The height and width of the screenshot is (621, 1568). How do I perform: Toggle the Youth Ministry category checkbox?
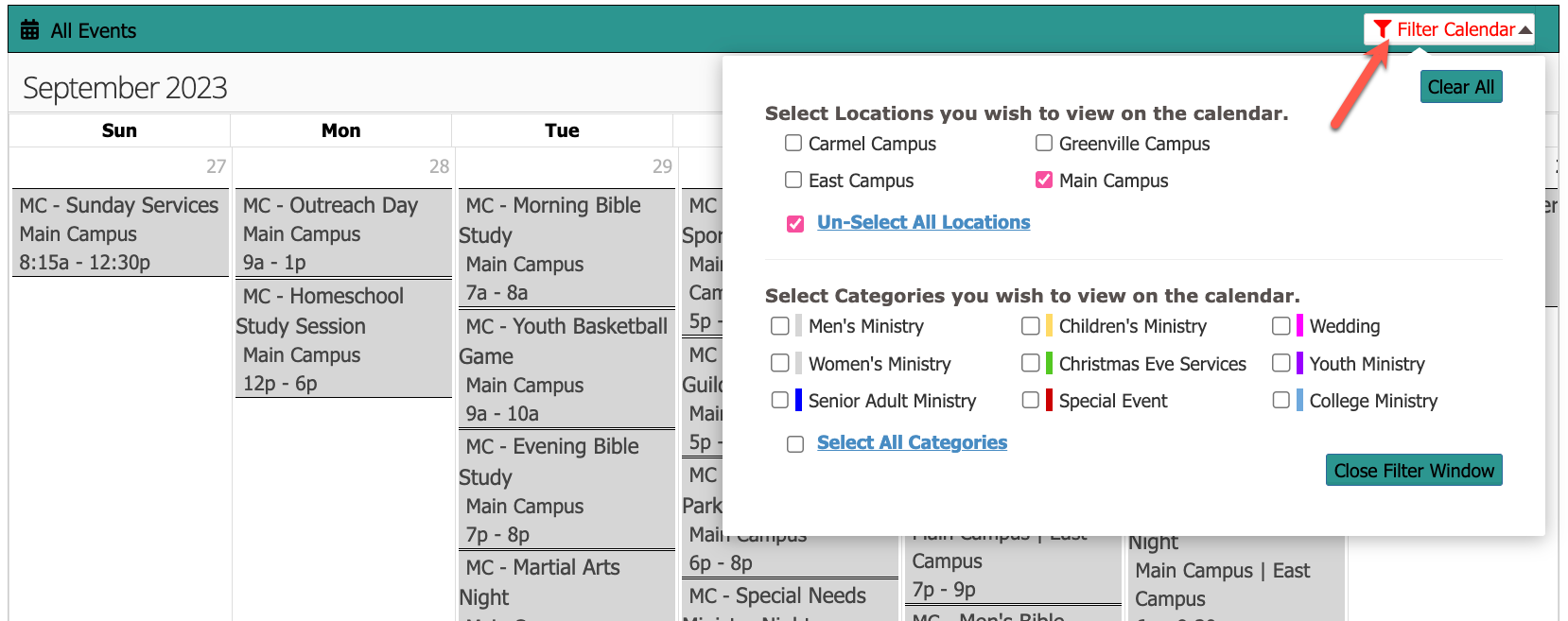1281,363
